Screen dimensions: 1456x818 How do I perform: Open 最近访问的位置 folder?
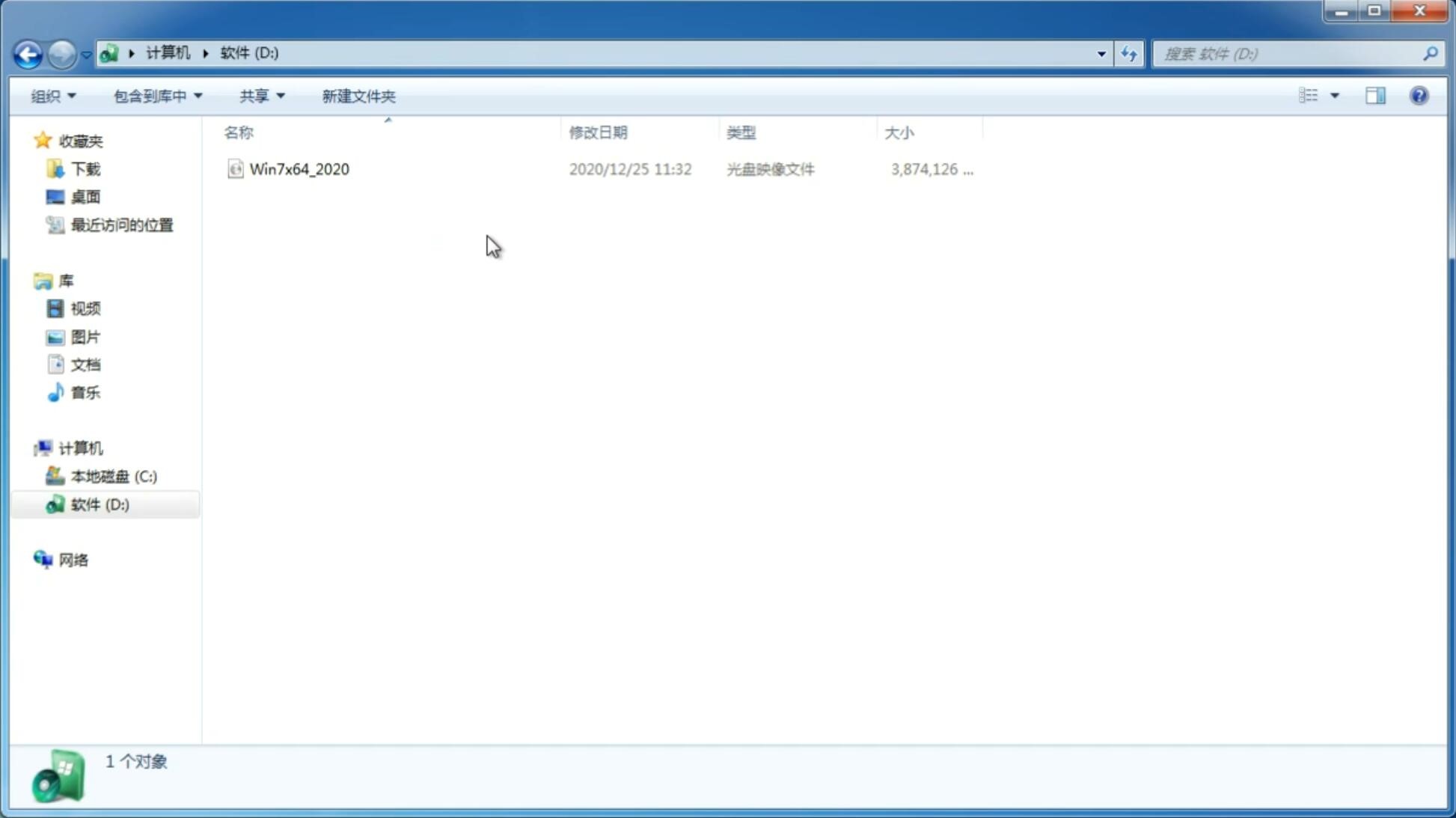(x=121, y=224)
